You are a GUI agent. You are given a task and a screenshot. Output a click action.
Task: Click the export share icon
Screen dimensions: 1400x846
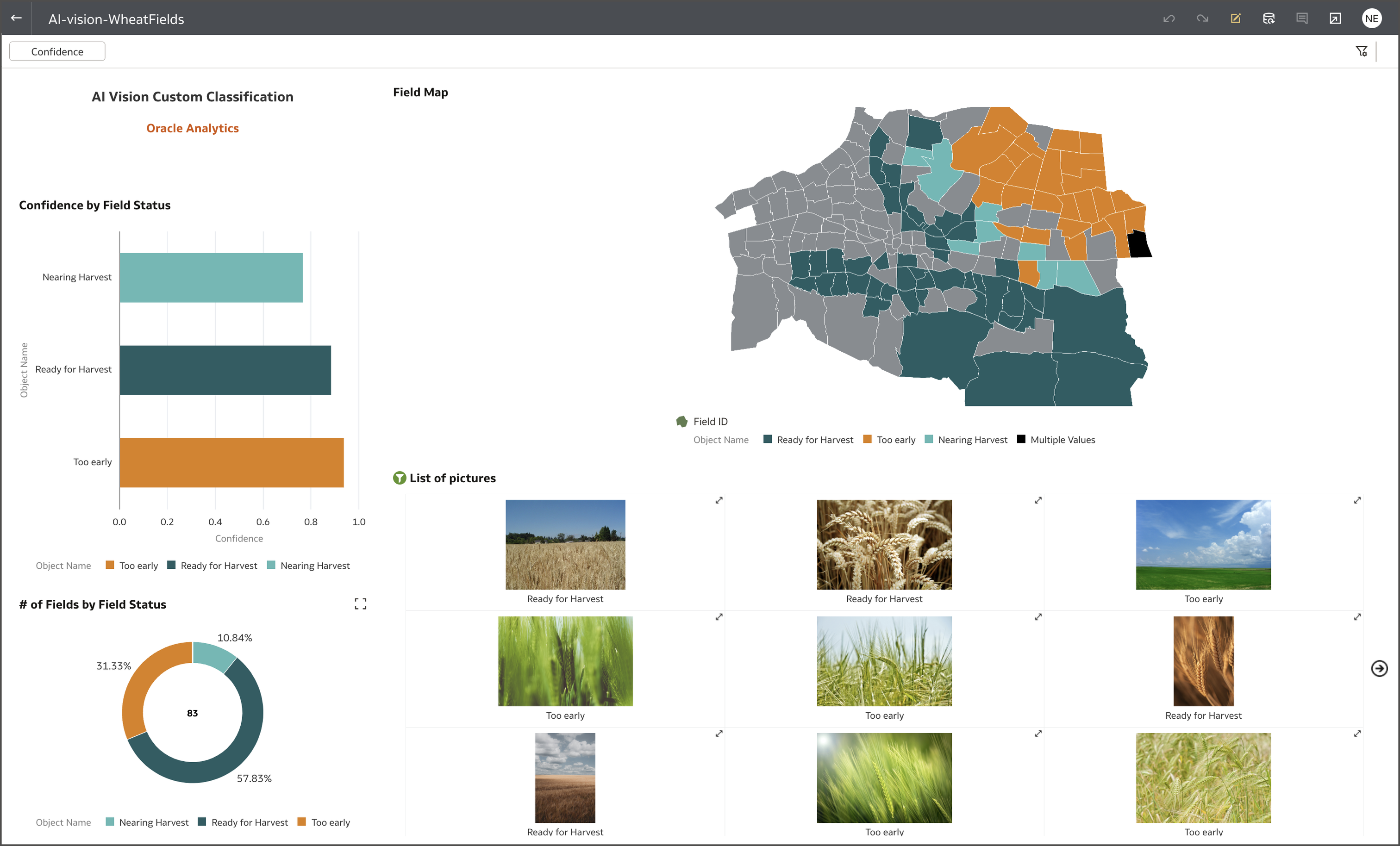(x=1335, y=19)
